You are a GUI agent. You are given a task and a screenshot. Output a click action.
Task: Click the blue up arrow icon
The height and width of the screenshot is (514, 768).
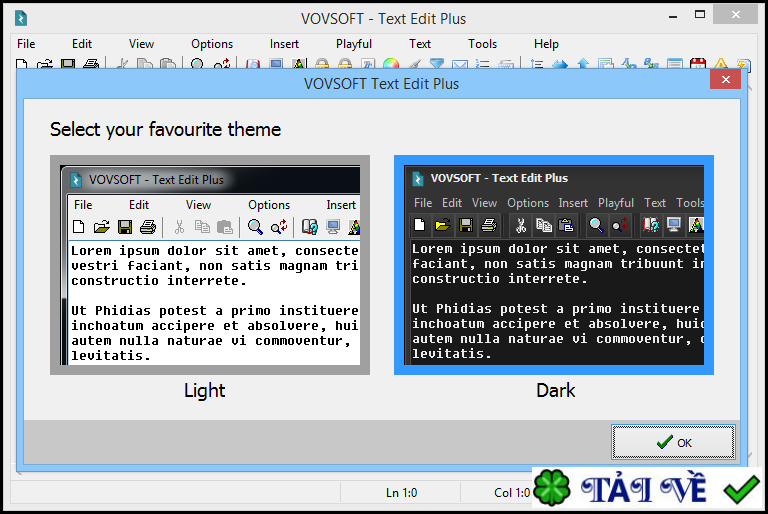[583, 64]
